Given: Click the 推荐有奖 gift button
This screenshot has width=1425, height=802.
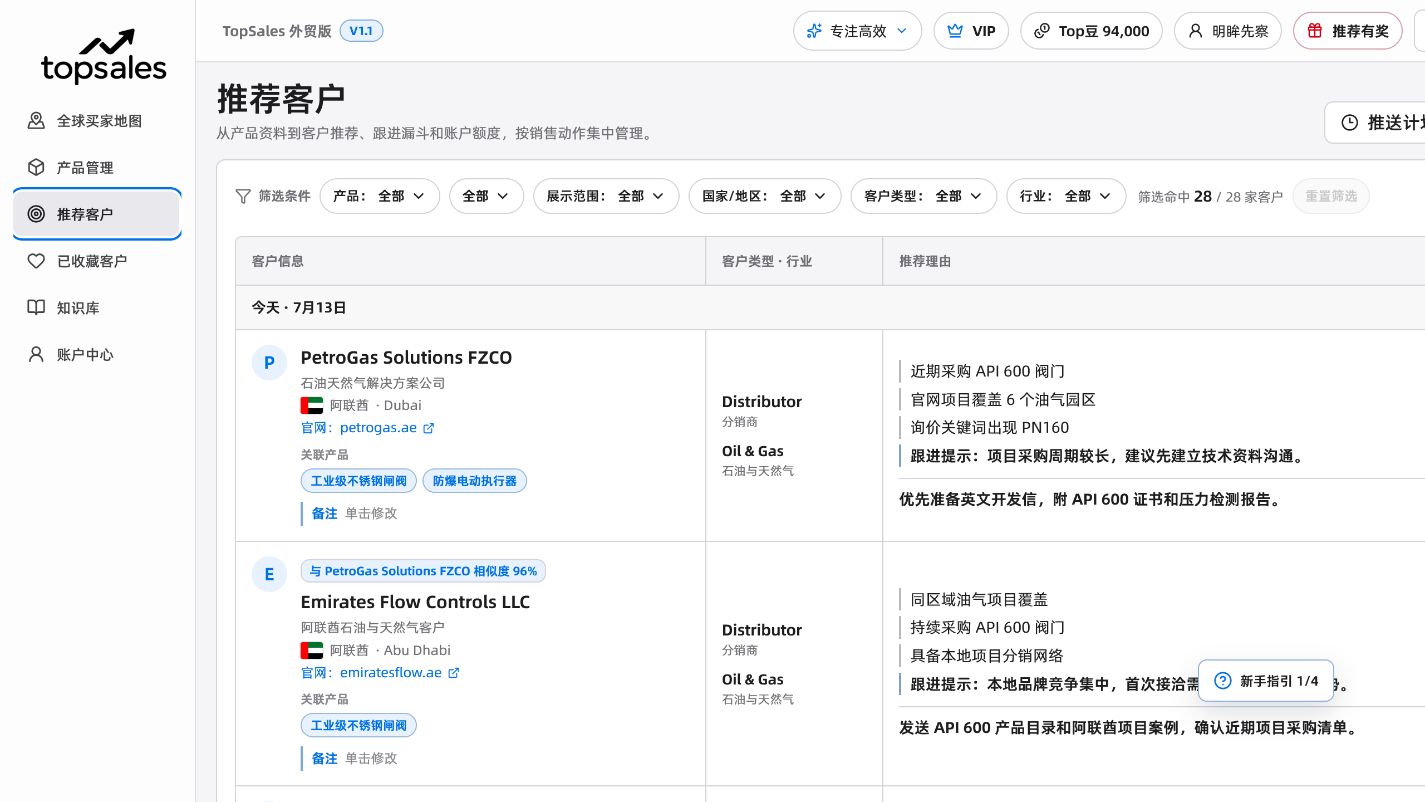Looking at the screenshot, I should [1348, 31].
